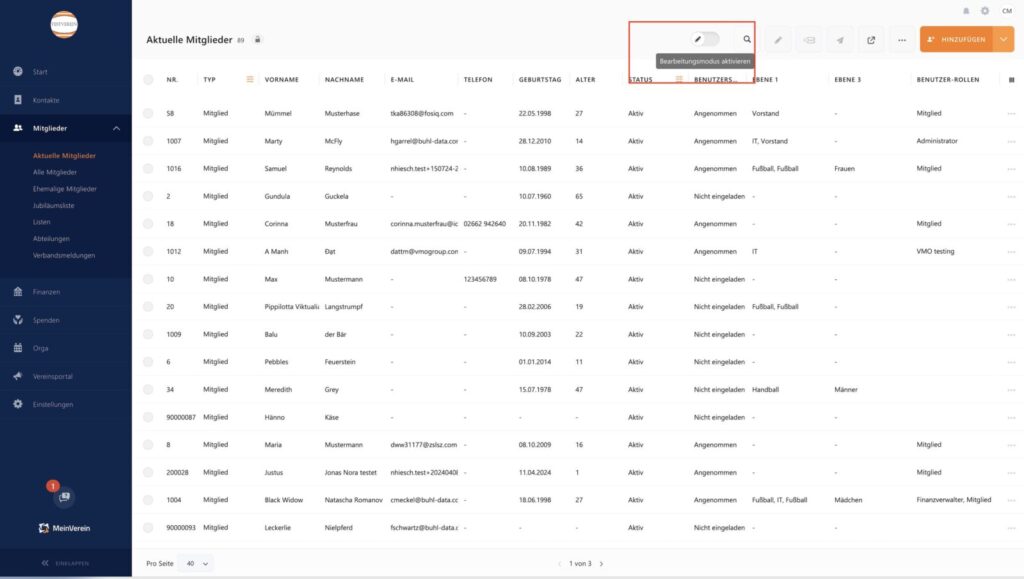Tick the checkbox for Samuel Reynolds row
The image size is (1024, 579).
click(148, 169)
